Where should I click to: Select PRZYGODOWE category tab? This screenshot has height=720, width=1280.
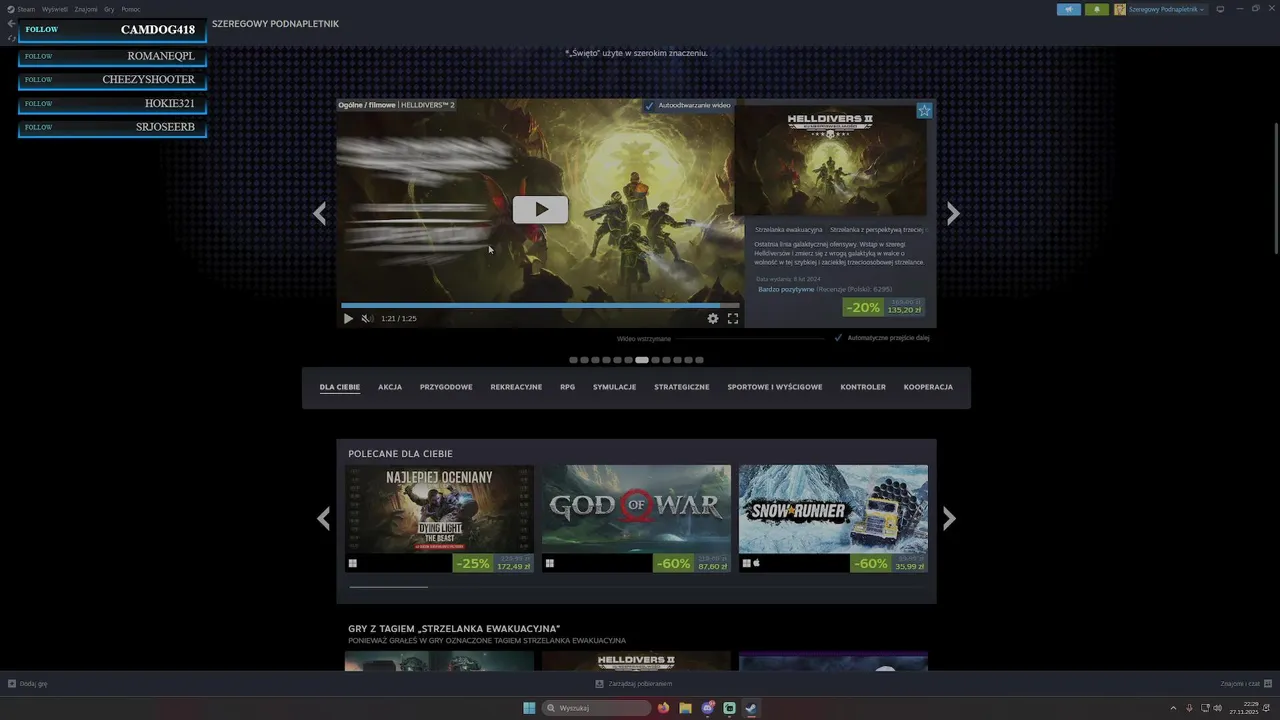click(x=446, y=387)
